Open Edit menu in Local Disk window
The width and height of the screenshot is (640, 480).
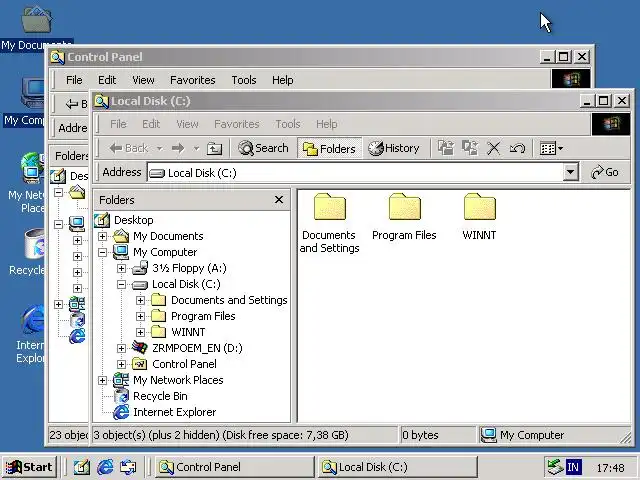point(151,124)
